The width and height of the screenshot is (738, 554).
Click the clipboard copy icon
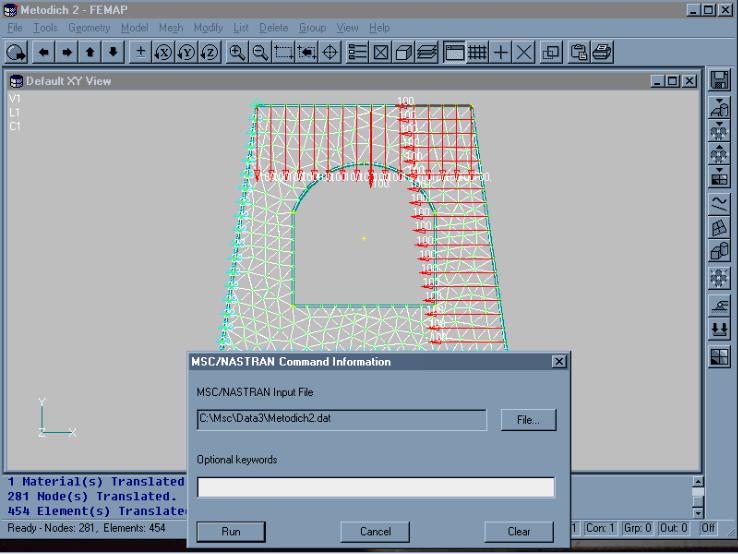[x=578, y=52]
